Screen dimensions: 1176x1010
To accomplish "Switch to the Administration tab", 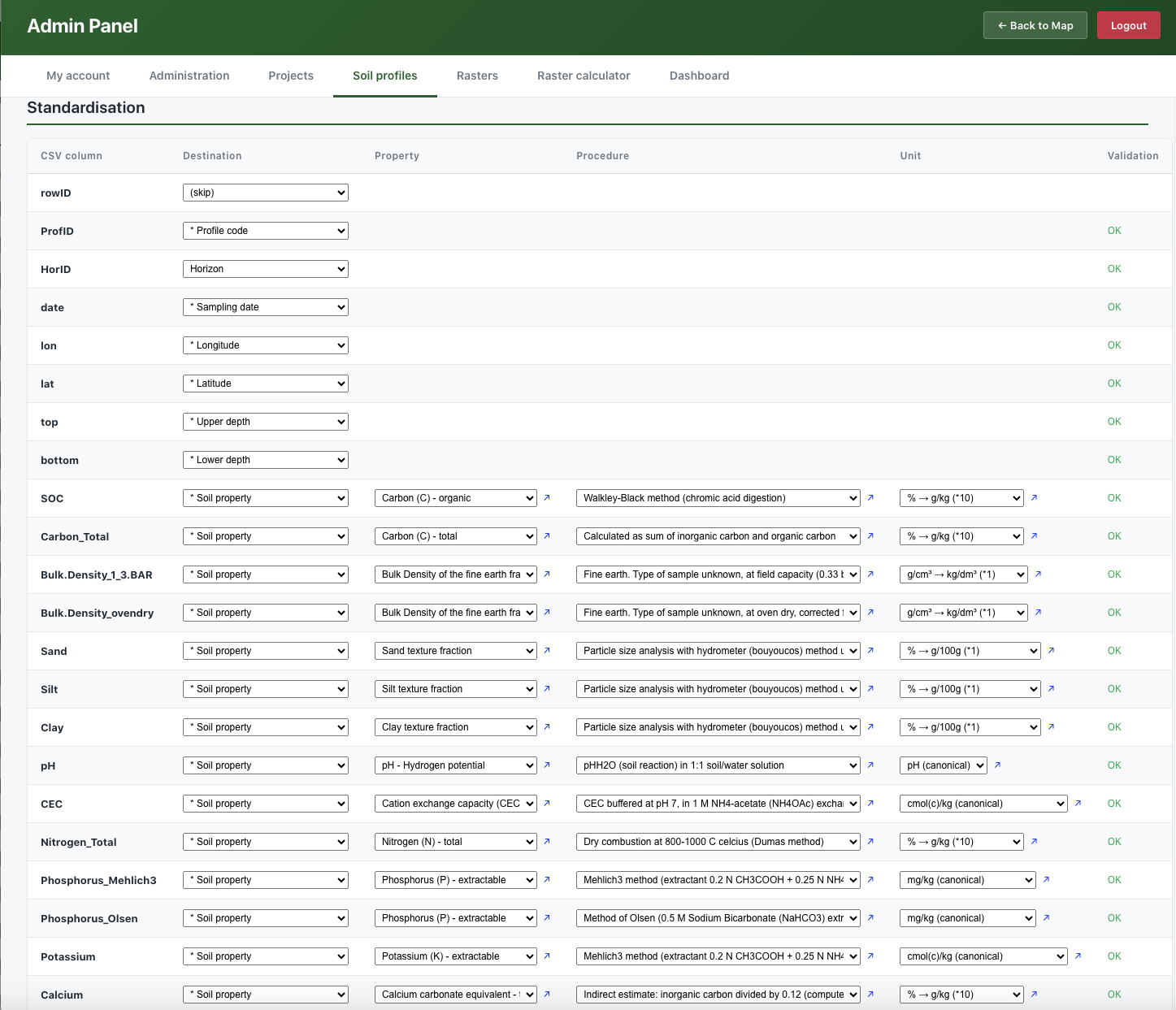I will point(189,76).
